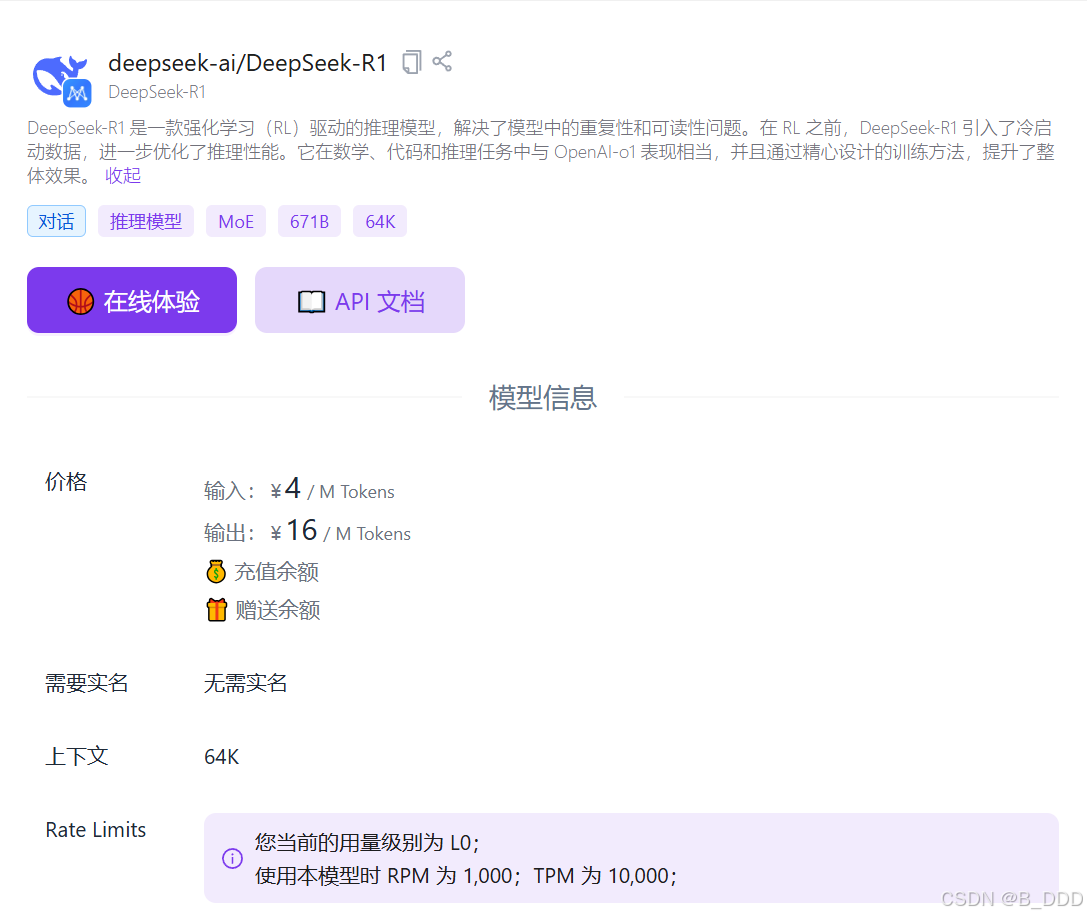The height and width of the screenshot is (916, 1087).
Task: Click the deepseek-ai/DeepSeek-R1 title
Action: [x=247, y=63]
